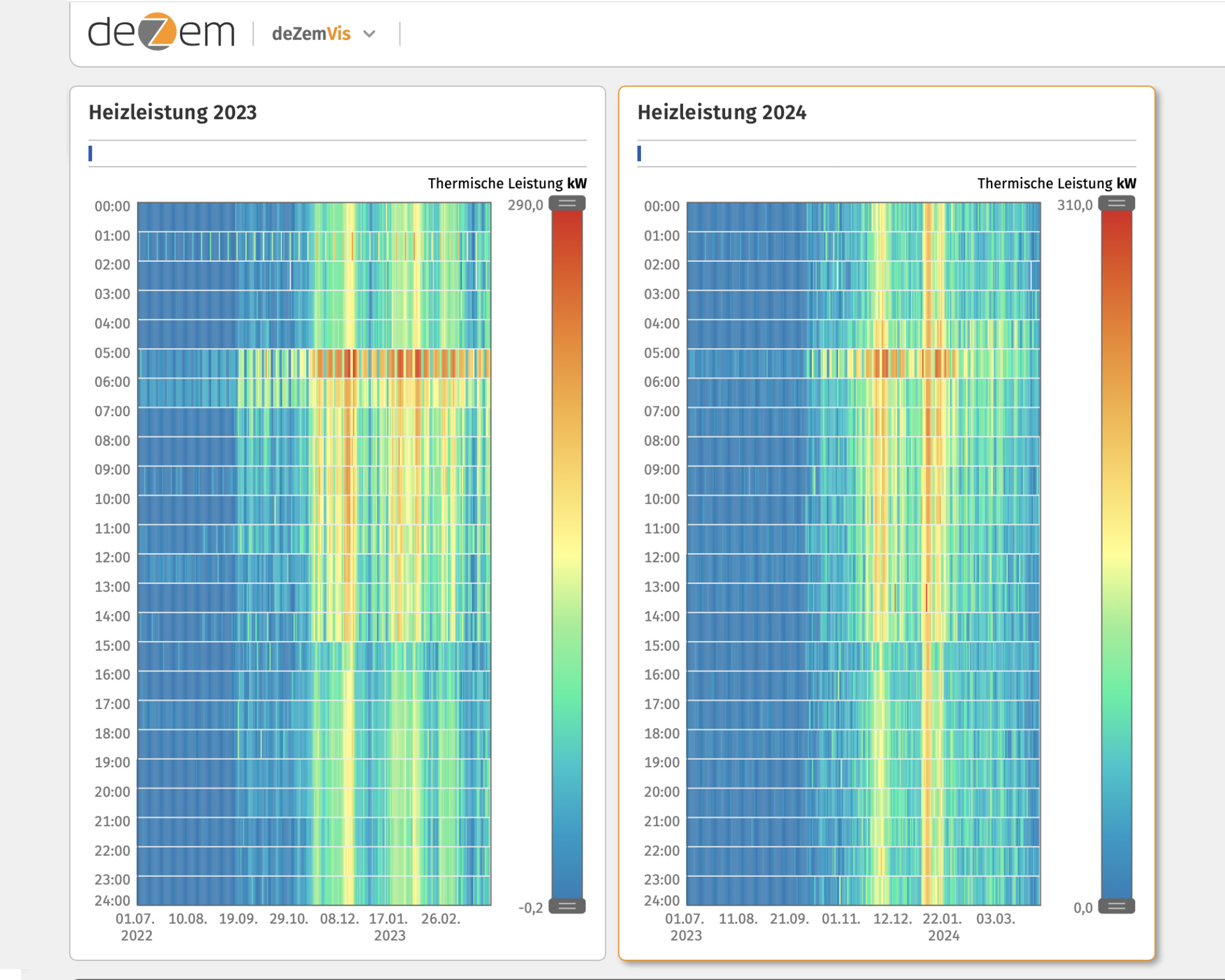Click blue marker in Heizleistung 2023 panel

pos(91,153)
